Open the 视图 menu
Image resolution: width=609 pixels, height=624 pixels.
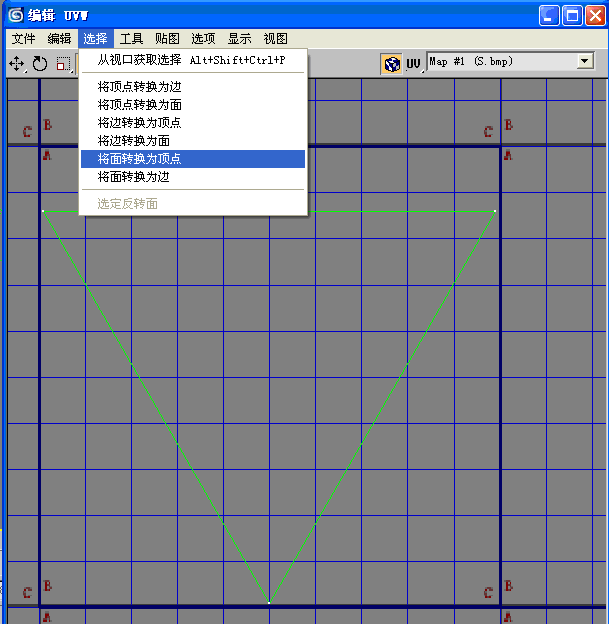pos(275,39)
